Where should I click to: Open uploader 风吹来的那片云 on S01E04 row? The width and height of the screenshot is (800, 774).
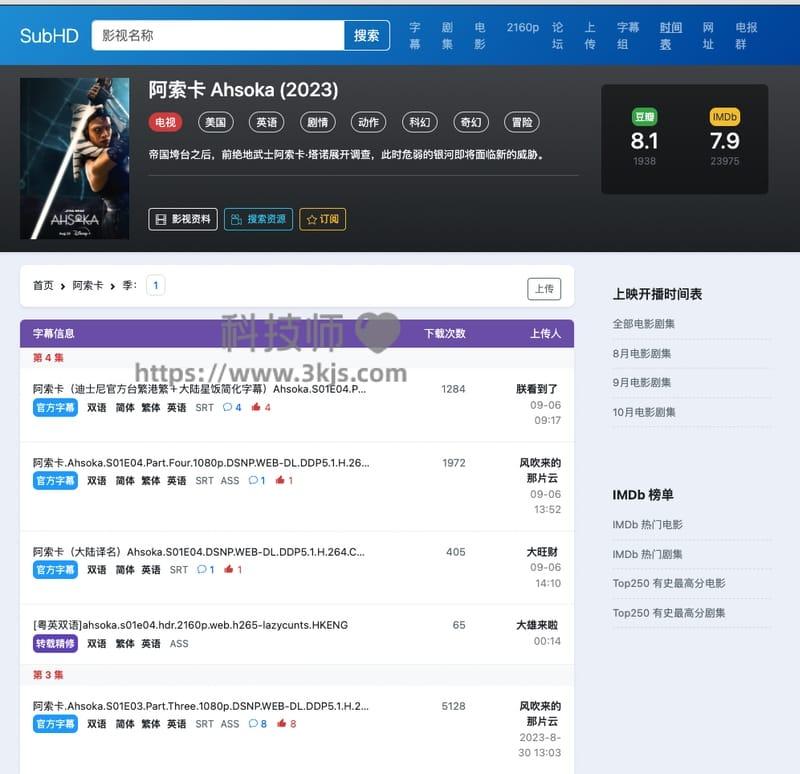click(x=540, y=470)
